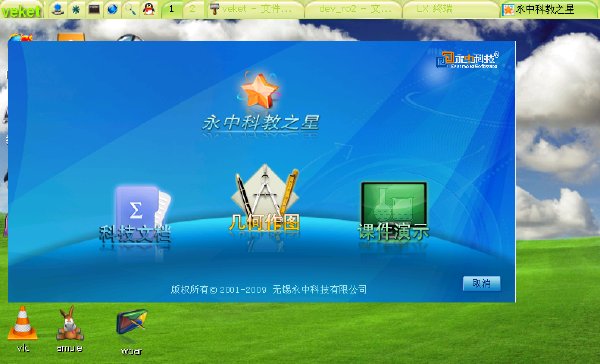
Task: Open the veket start menu
Action: click(x=21, y=10)
